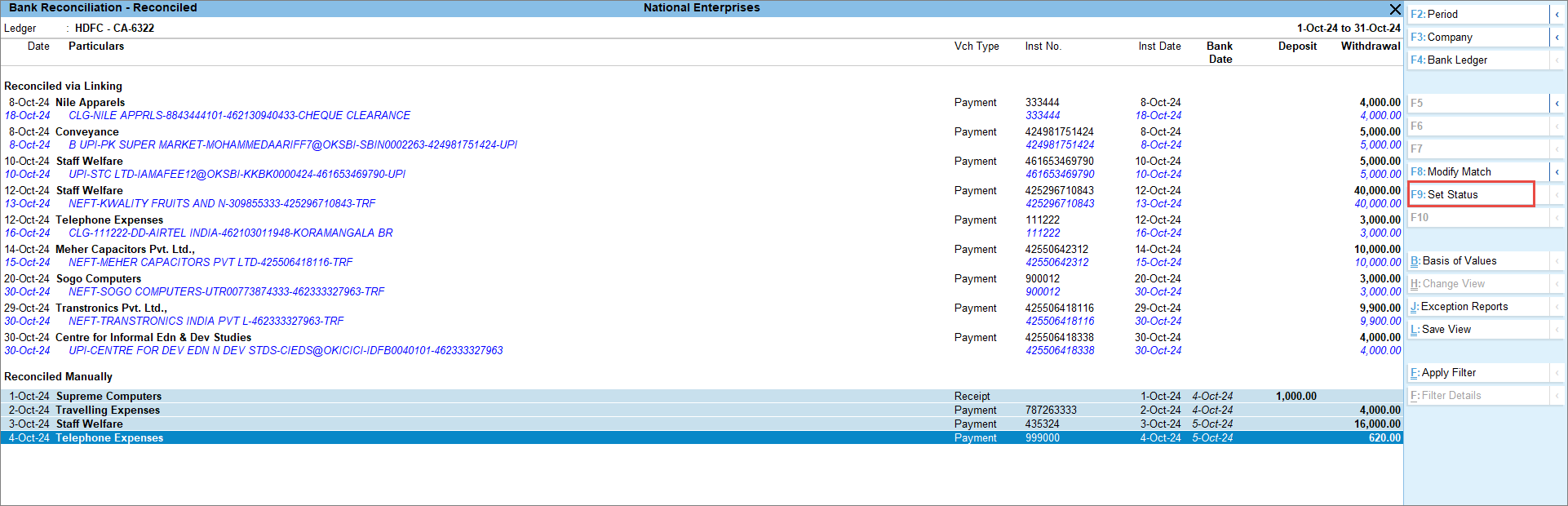Screen dimensions: 1568x506
Task: Select the Meher Capacitors Pvt. Ltd. entry
Action: [702, 250]
